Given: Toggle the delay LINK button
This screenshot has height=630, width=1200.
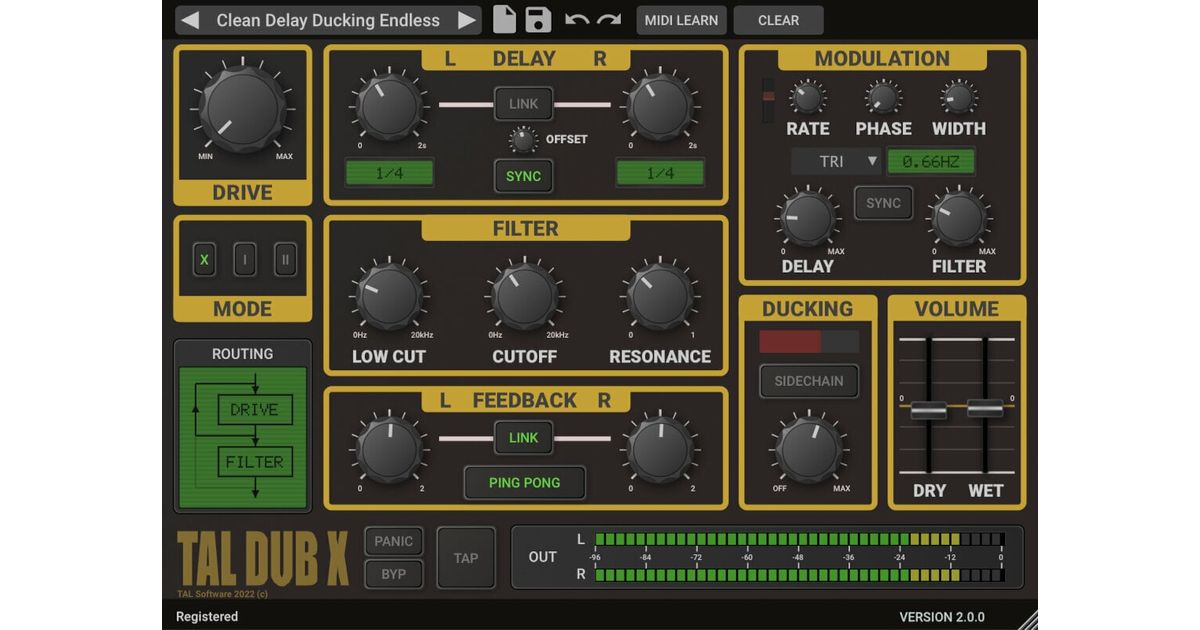Looking at the screenshot, I should (523, 104).
